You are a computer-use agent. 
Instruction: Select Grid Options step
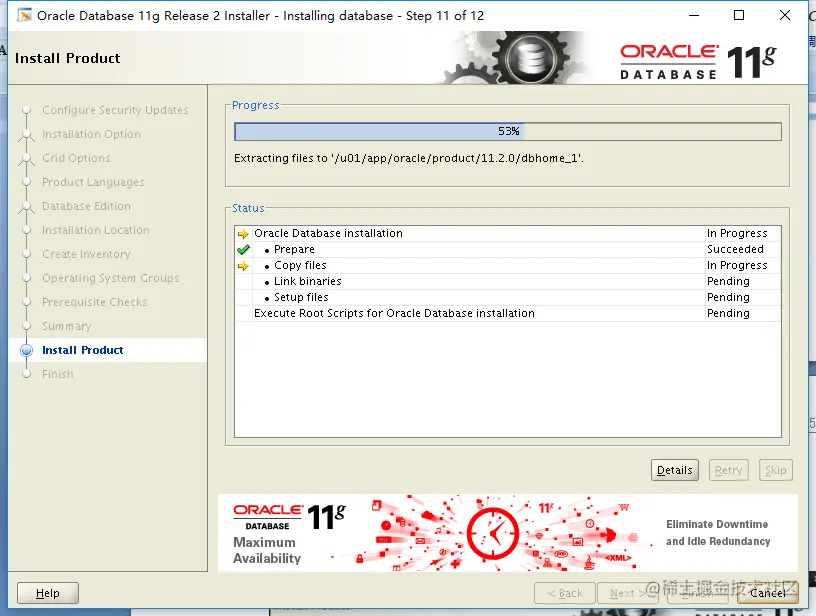[x=76, y=158]
